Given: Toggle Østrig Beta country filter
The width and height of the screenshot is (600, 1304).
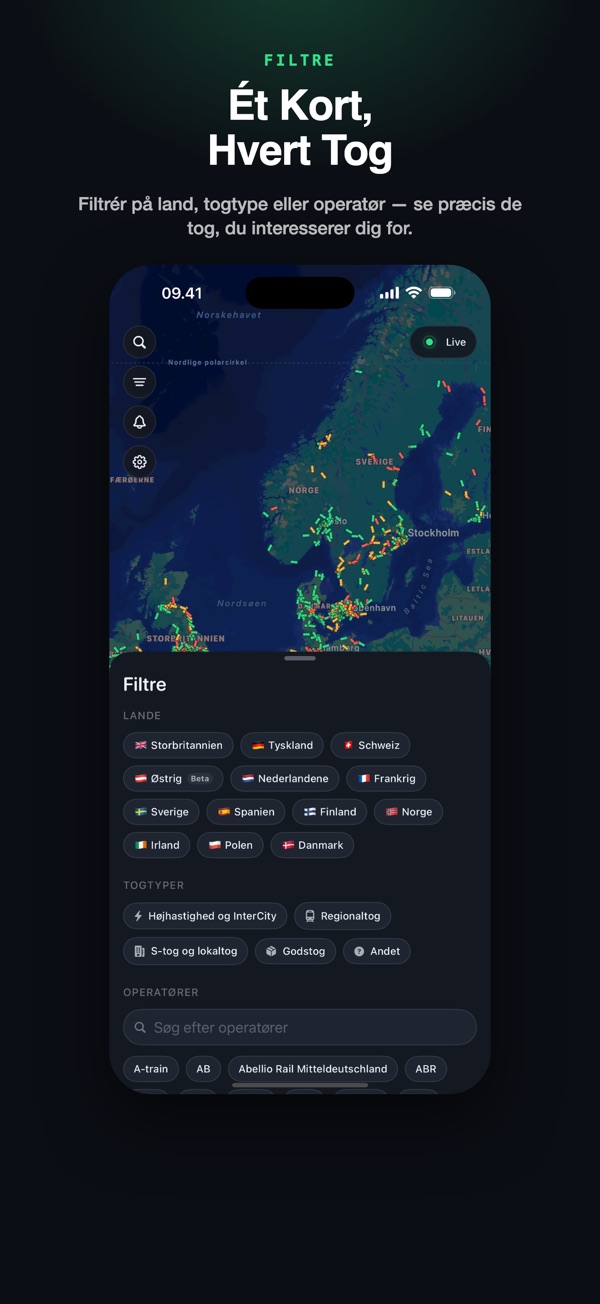Looking at the screenshot, I should [x=173, y=778].
